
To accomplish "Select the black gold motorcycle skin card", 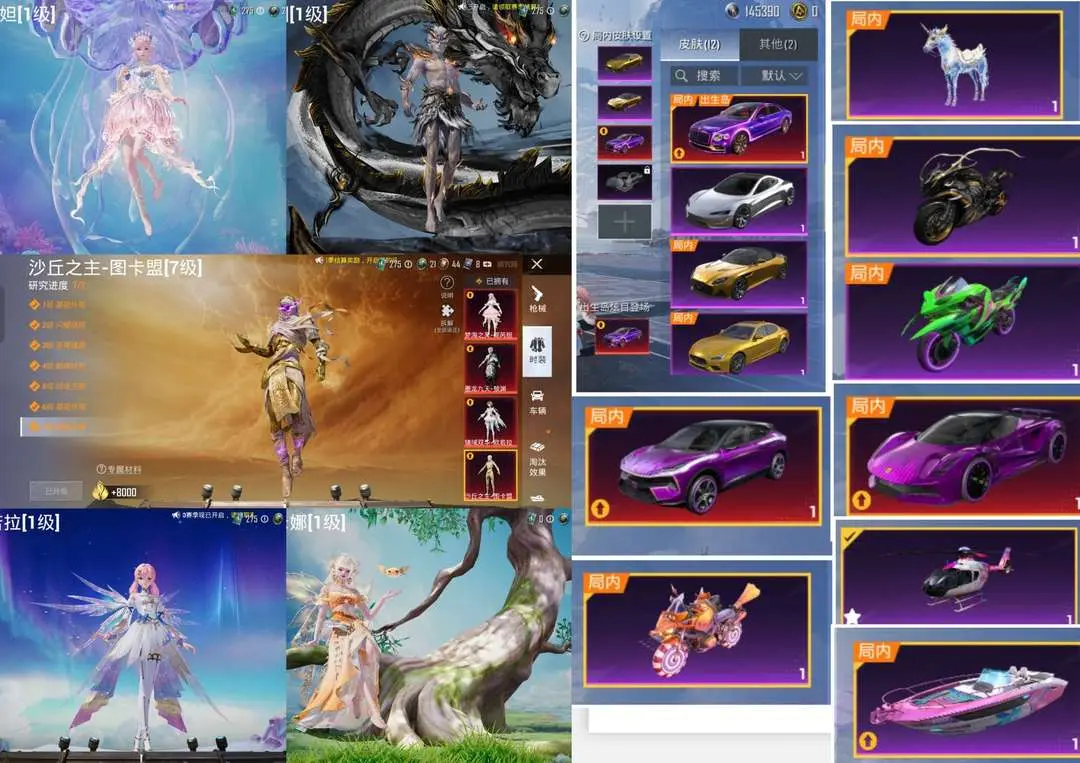I will click(x=963, y=196).
